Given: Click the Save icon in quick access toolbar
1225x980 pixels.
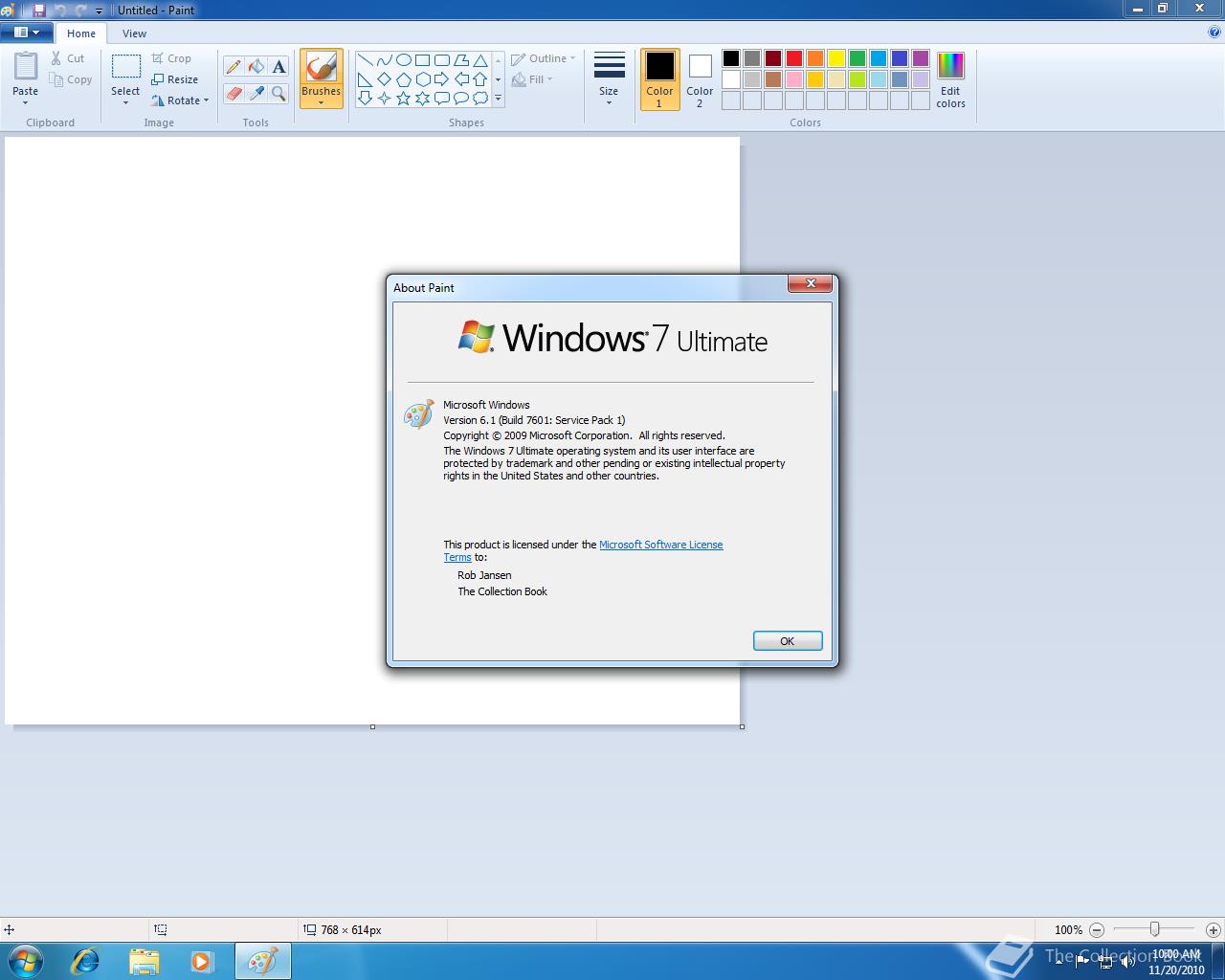Looking at the screenshot, I should click(39, 10).
